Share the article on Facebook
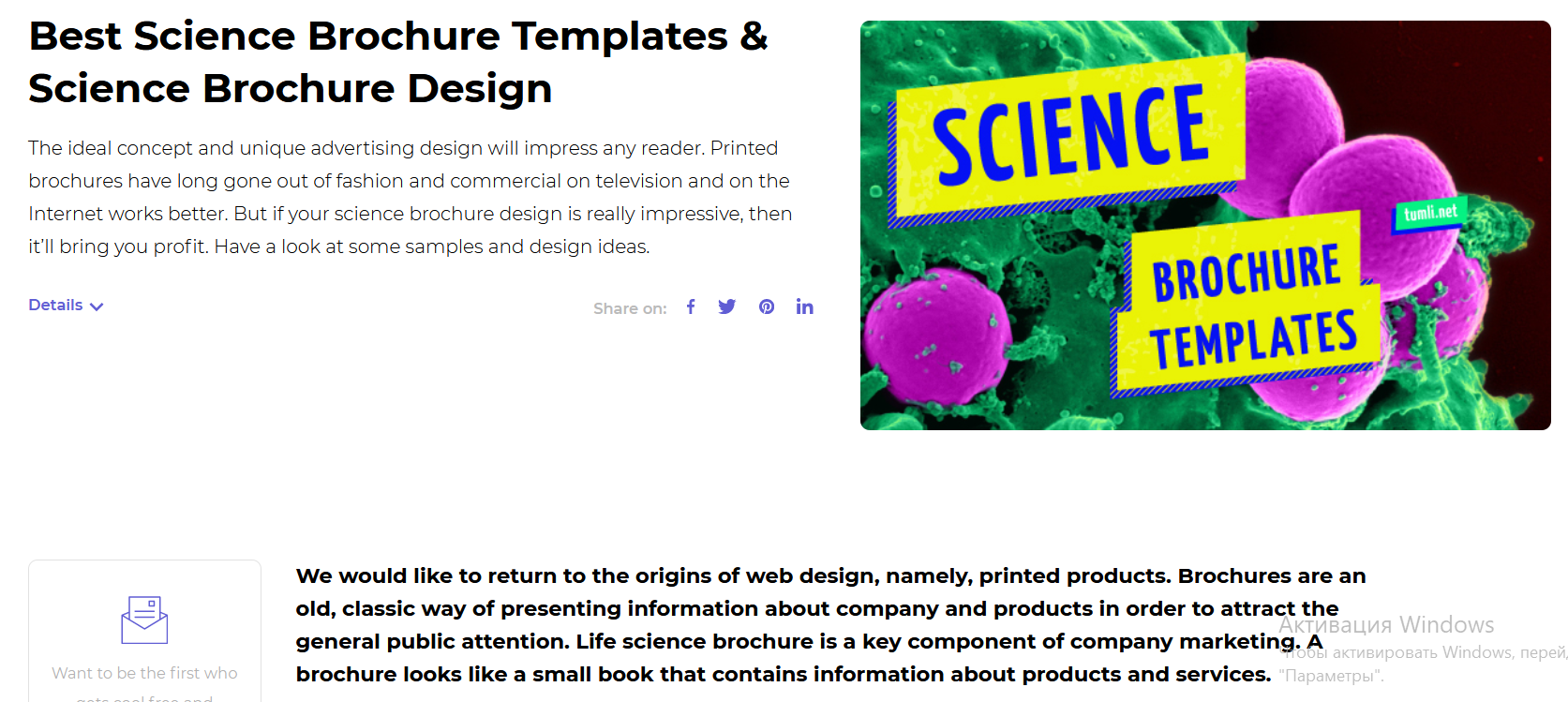The width and height of the screenshot is (1568, 702). click(691, 306)
